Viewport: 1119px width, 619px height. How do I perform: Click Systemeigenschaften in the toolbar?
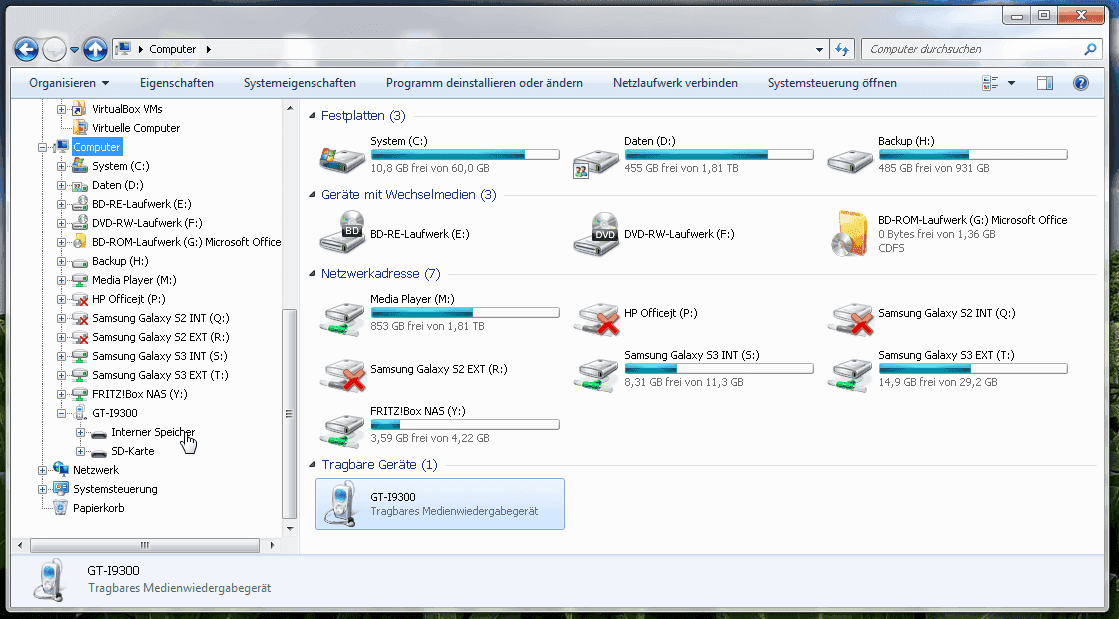tap(300, 83)
